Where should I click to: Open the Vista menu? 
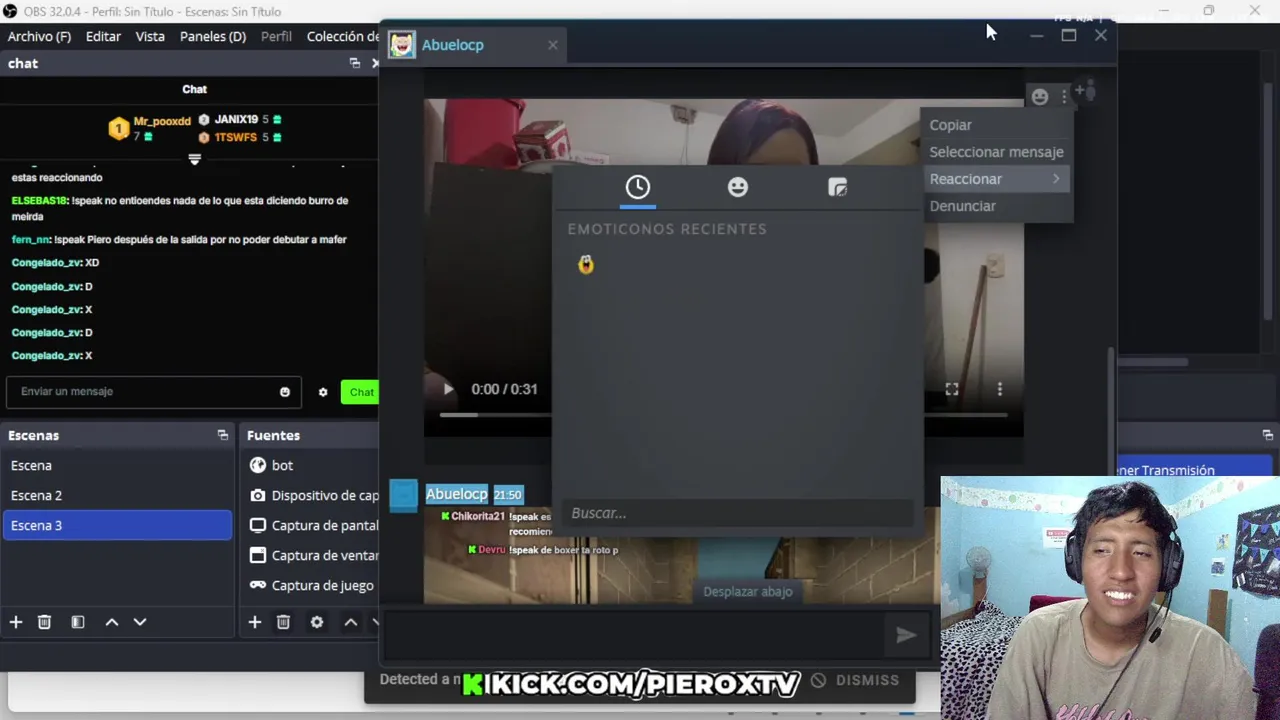(x=150, y=36)
